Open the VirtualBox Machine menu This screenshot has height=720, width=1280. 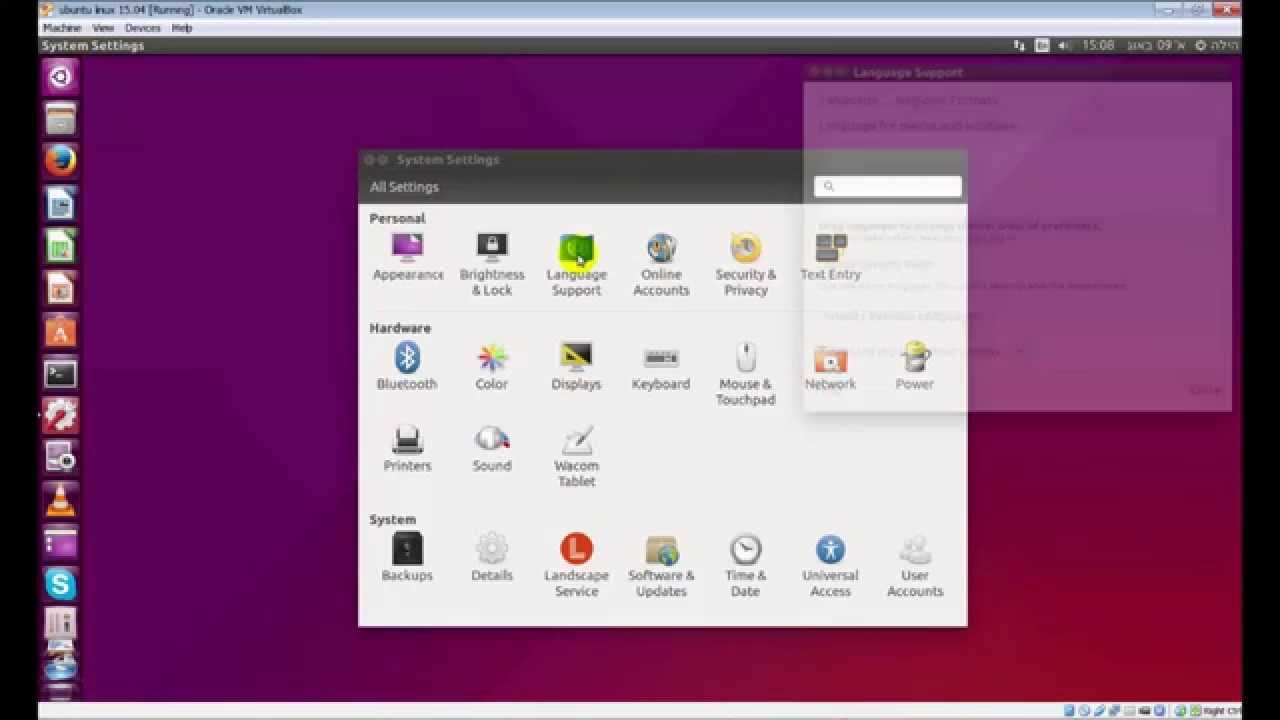coord(62,28)
